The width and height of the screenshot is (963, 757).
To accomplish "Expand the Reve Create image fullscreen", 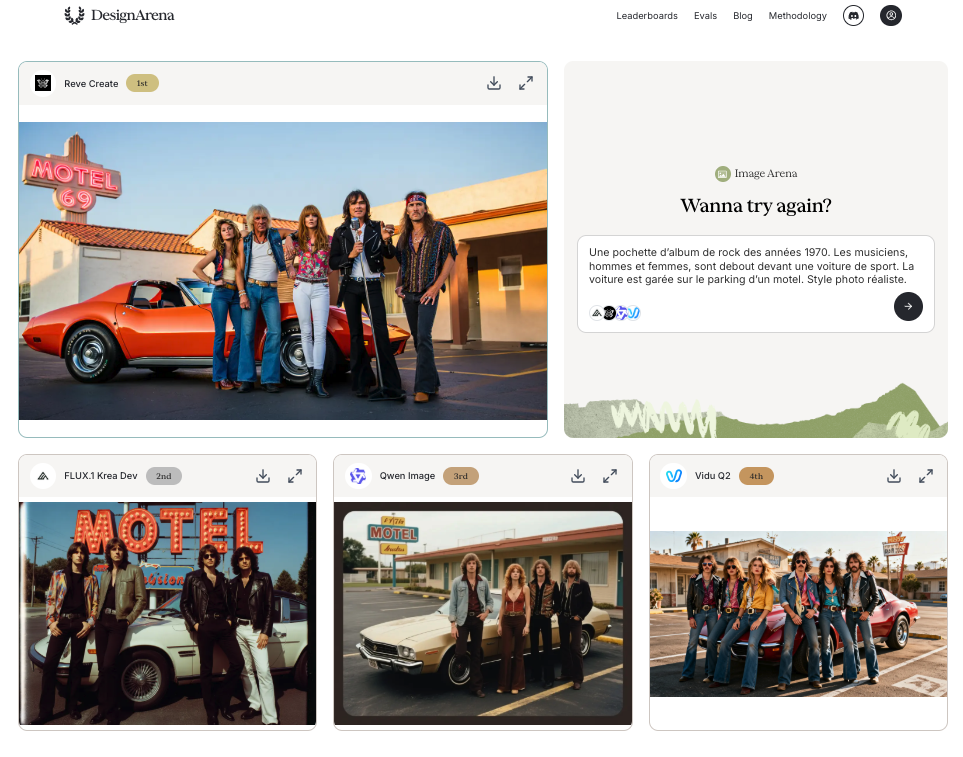I will tap(526, 83).
